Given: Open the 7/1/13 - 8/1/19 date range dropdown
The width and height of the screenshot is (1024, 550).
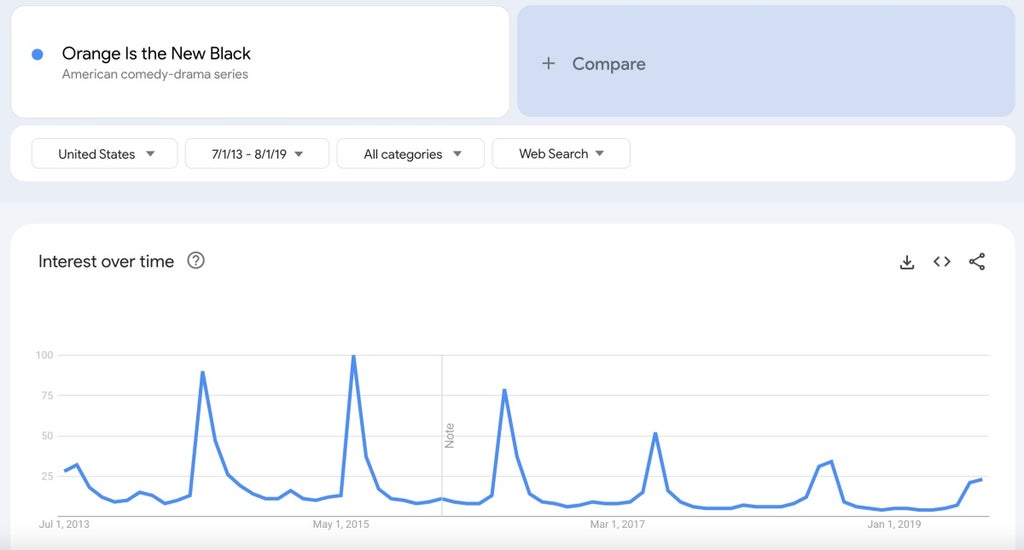Looking at the screenshot, I should pyautogui.click(x=257, y=154).
